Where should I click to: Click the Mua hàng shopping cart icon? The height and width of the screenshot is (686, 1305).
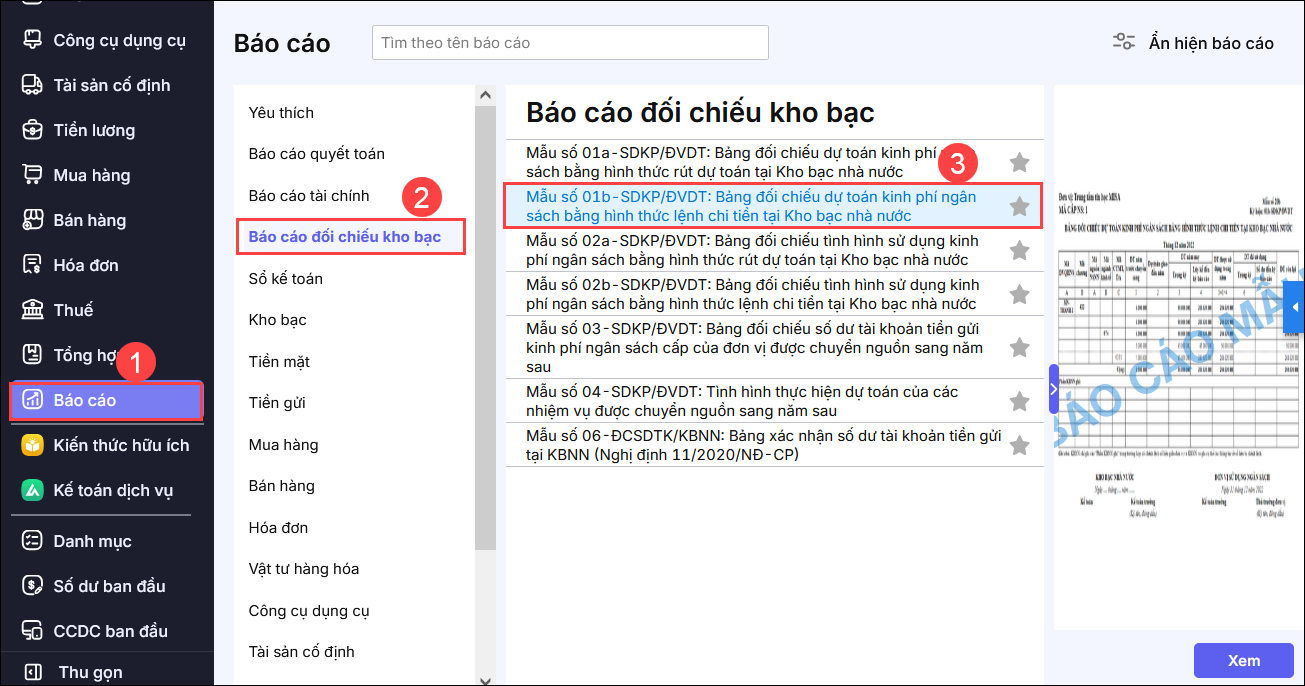[33, 175]
